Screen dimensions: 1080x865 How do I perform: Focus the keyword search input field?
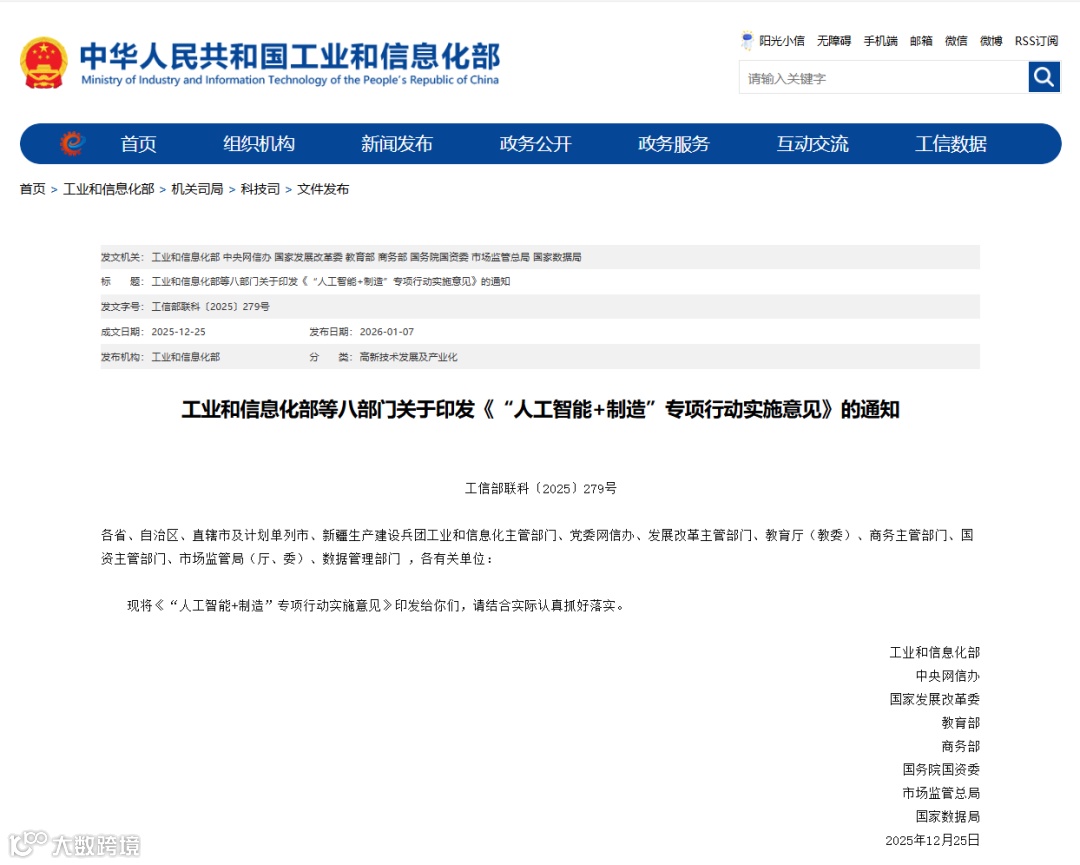click(884, 77)
